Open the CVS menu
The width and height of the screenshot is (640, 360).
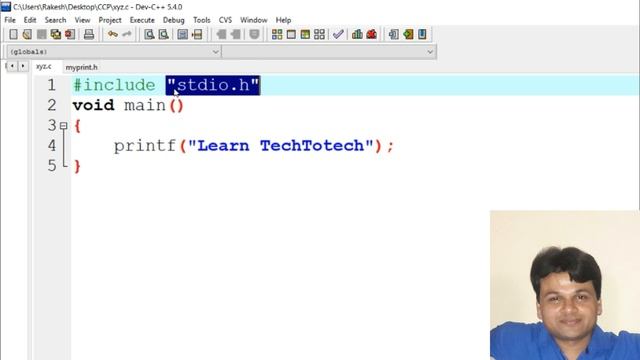pos(225,20)
